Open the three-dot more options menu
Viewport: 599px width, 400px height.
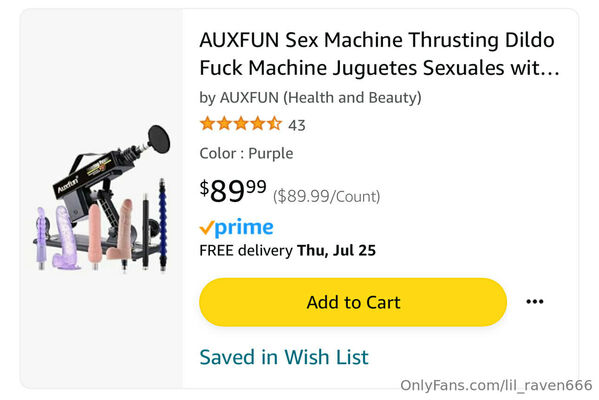point(534,302)
